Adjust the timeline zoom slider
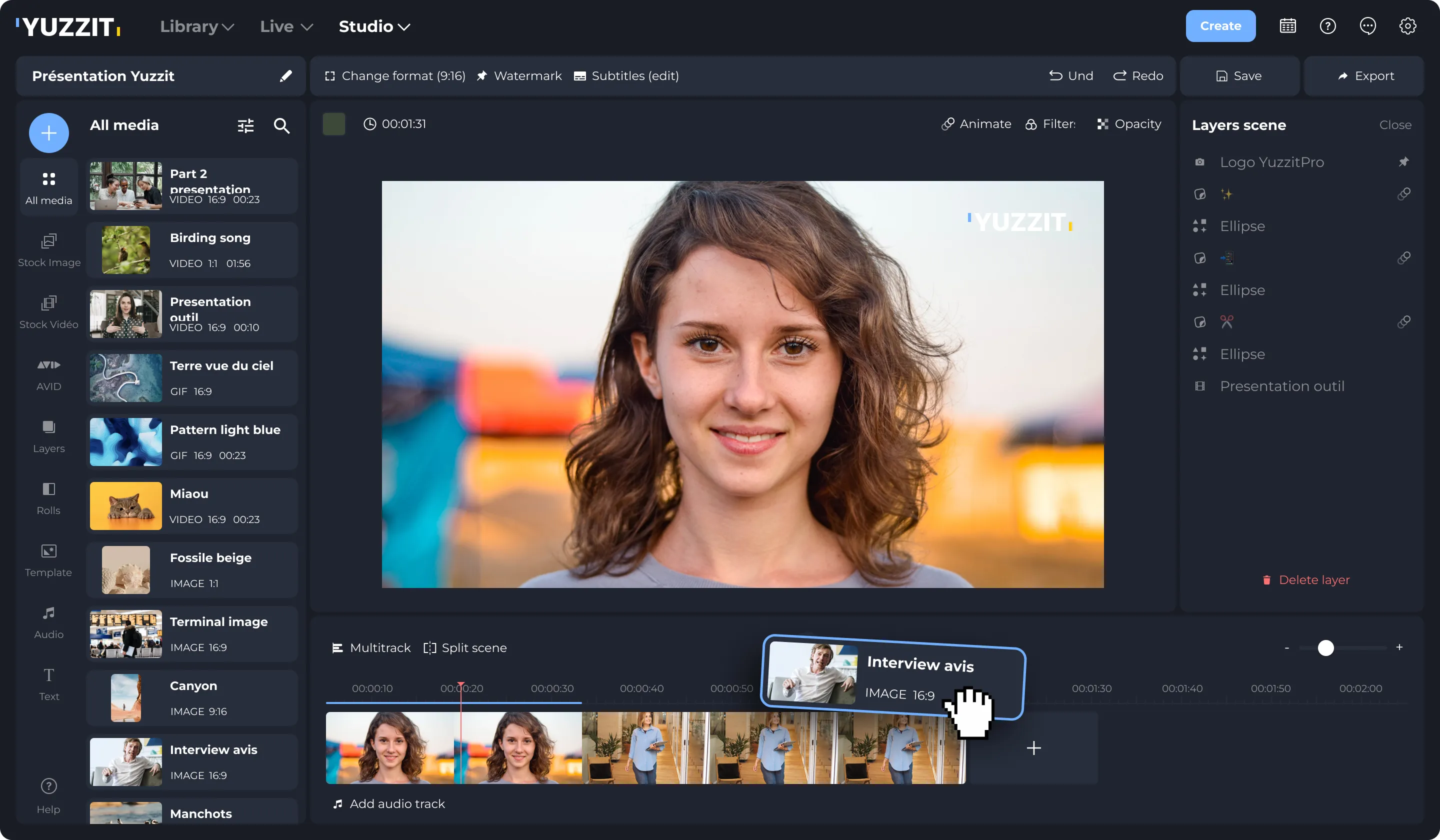1440x840 pixels. click(x=1325, y=647)
